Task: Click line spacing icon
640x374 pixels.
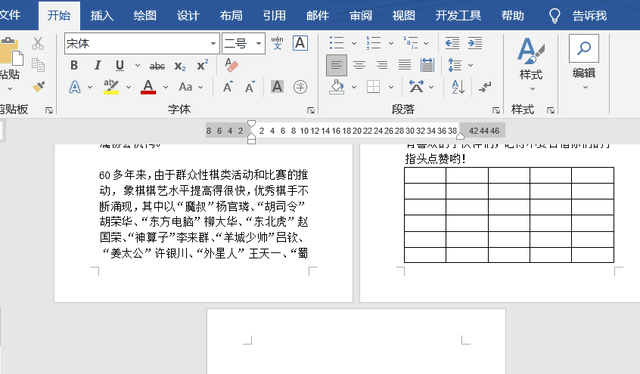Action: [x=455, y=65]
